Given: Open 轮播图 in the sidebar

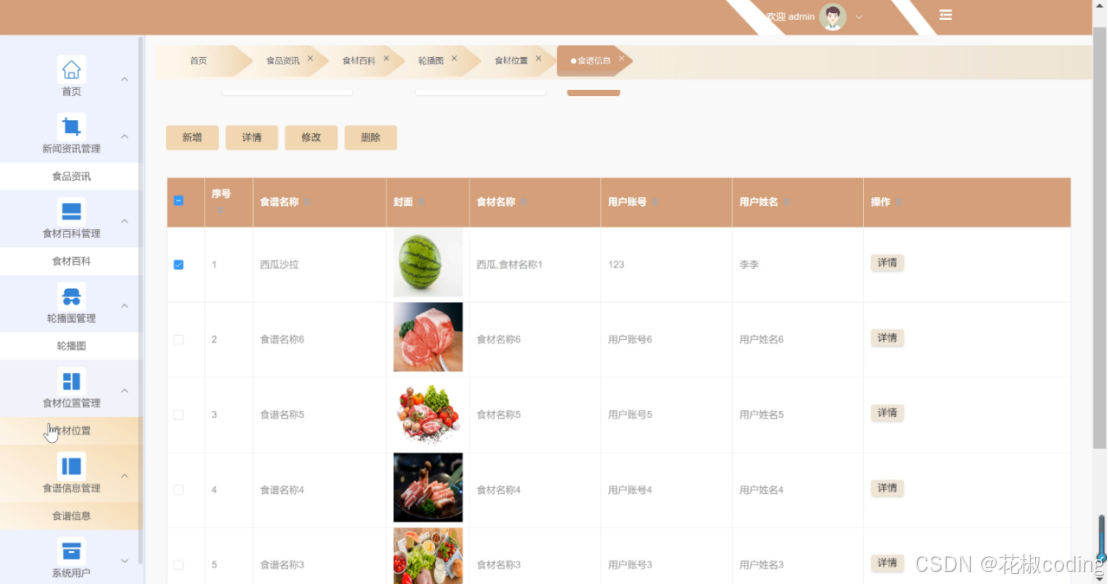Looking at the screenshot, I should pos(71,346).
